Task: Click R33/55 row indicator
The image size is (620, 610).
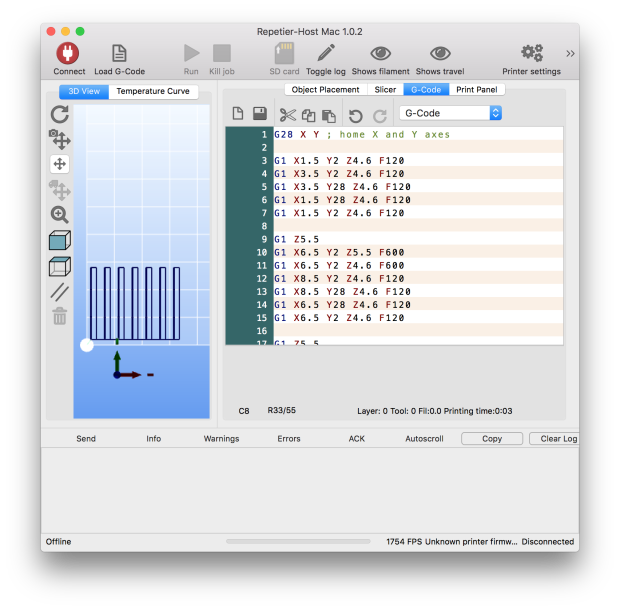Action: click(282, 410)
